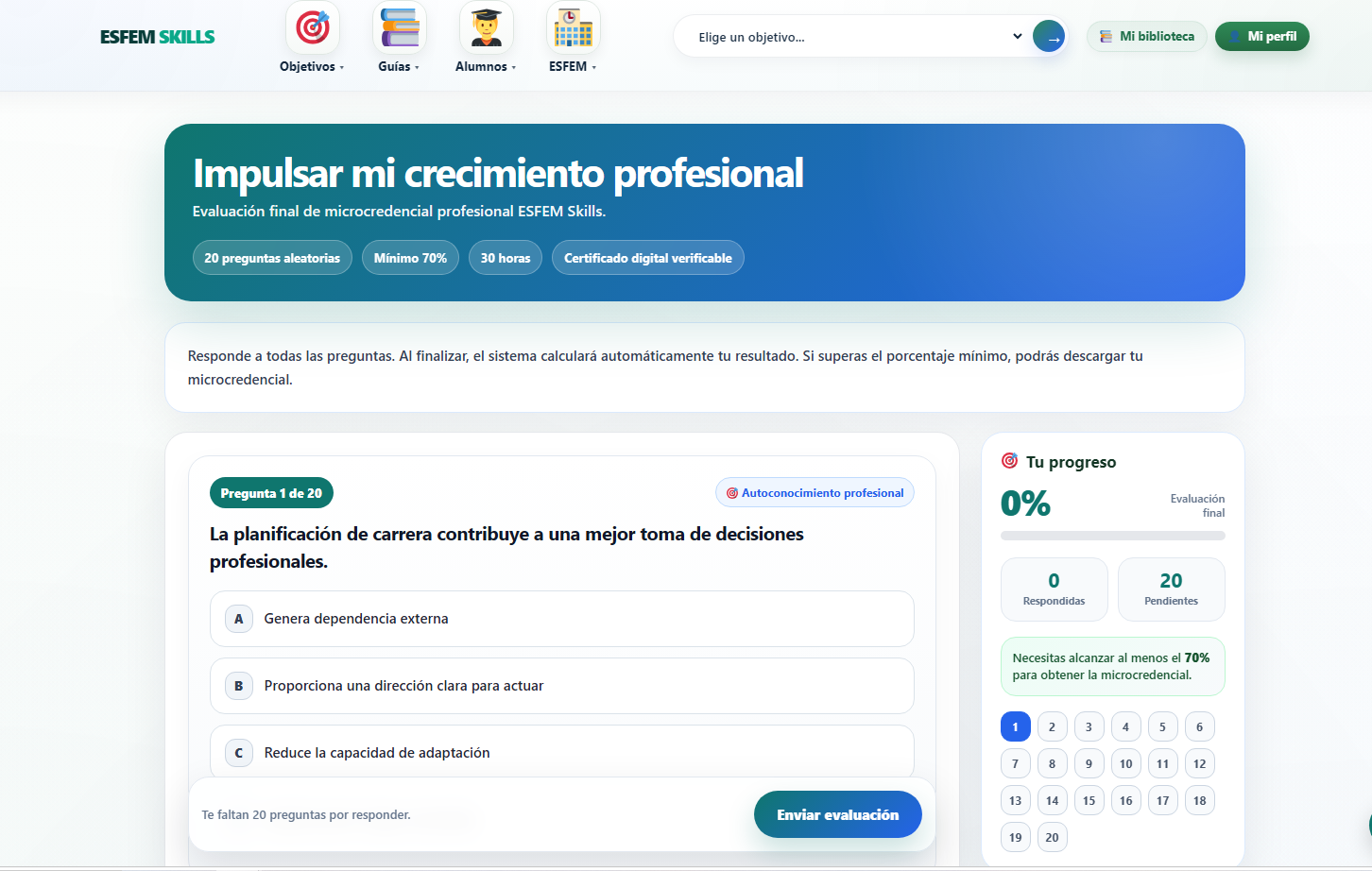
Task: Click the Certificado digital verificable badge
Action: click(x=648, y=258)
